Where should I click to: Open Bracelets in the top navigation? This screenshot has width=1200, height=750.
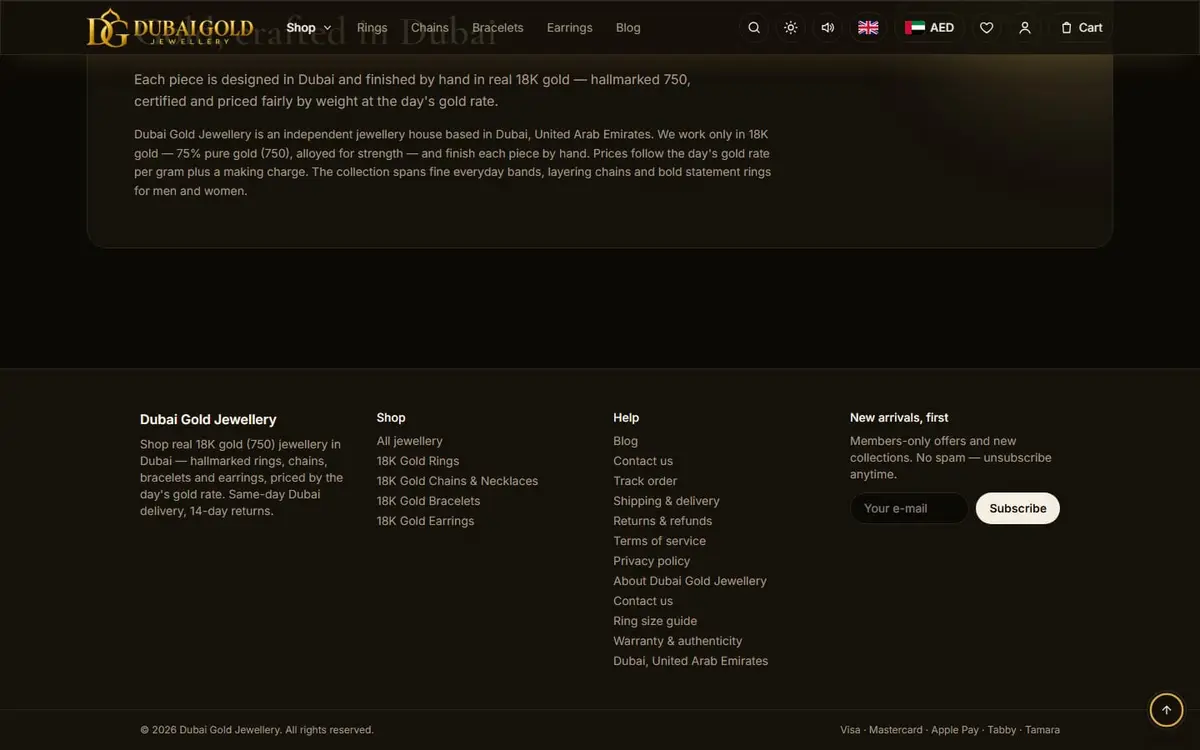coord(498,28)
